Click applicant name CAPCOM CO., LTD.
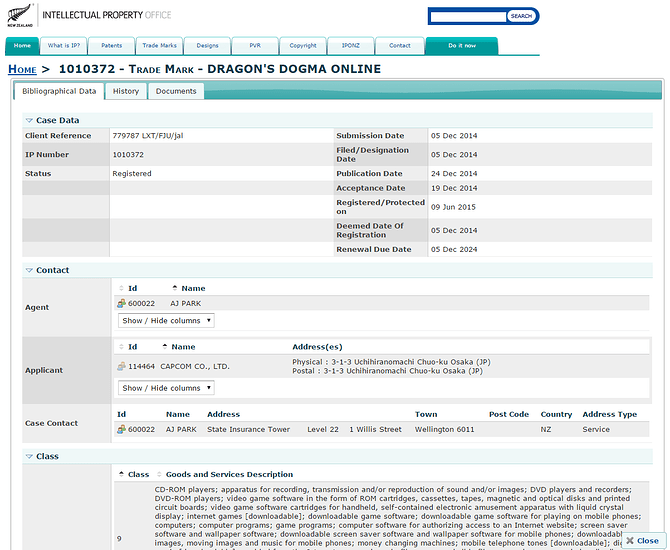Viewport: 670px width, 550px height. [195, 367]
